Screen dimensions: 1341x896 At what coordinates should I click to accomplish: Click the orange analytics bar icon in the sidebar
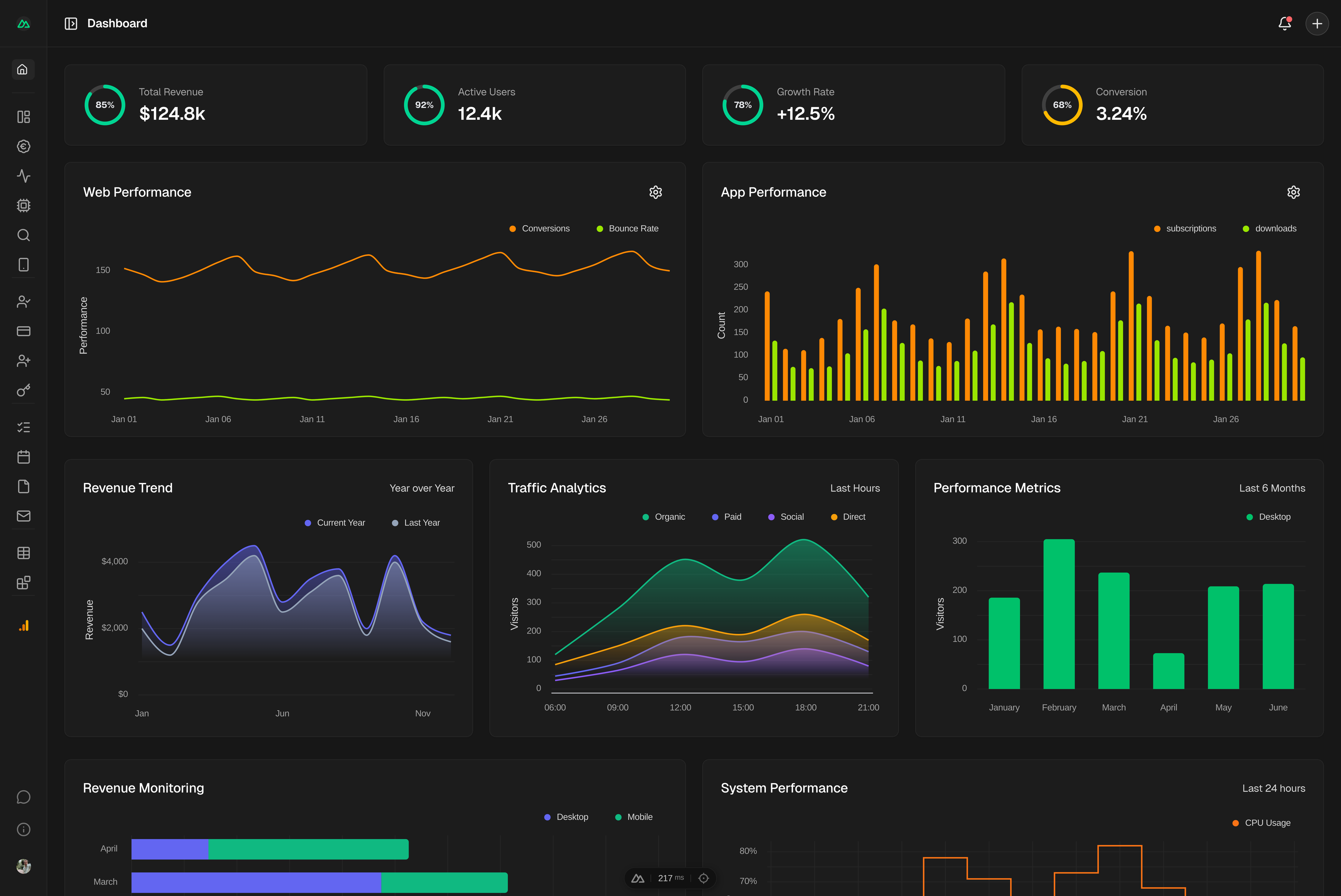(23, 626)
